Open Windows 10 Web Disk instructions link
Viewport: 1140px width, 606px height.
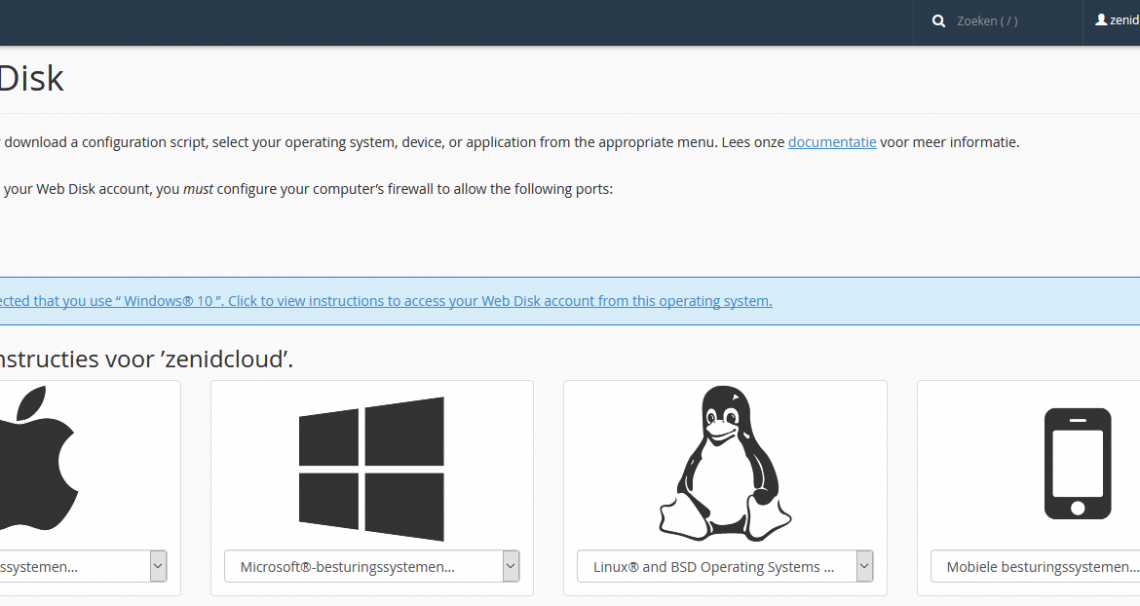click(x=386, y=301)
